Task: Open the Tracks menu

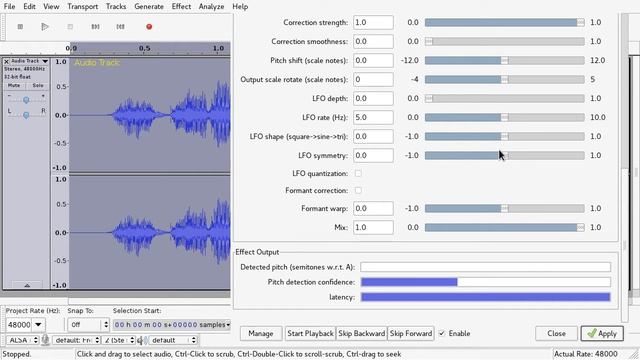Action: click(x=116, y=7)
